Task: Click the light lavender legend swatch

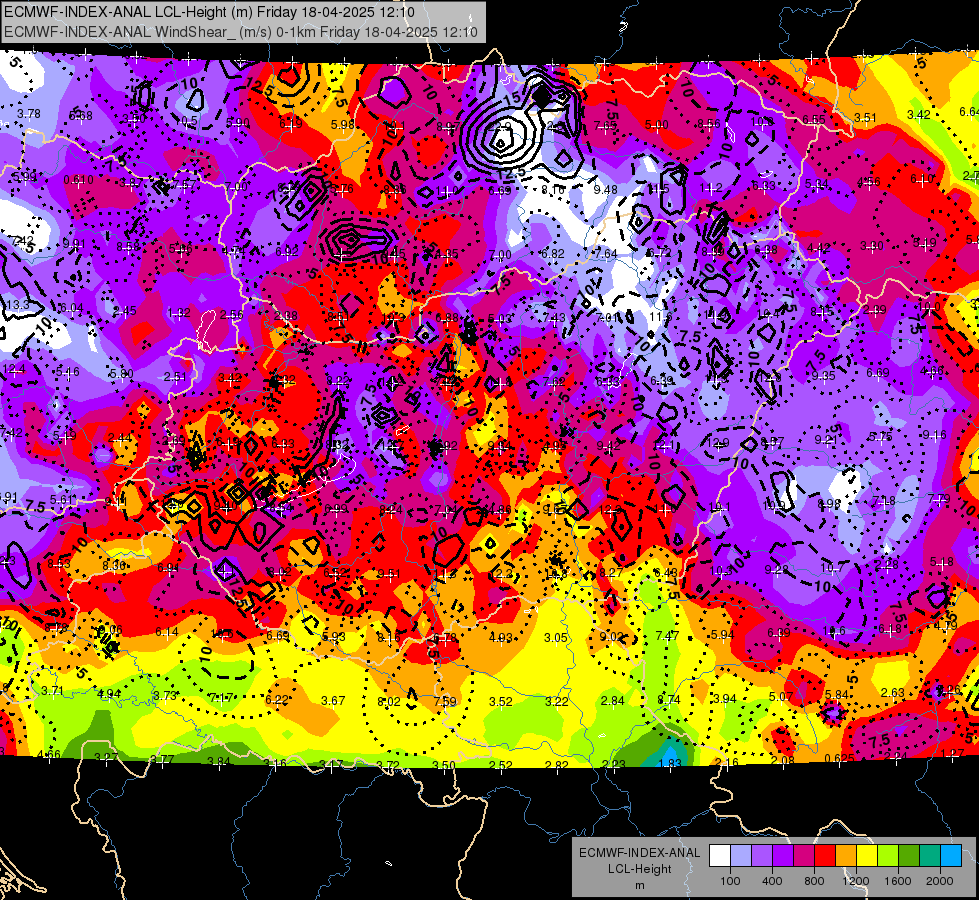Action: [741, 856]
